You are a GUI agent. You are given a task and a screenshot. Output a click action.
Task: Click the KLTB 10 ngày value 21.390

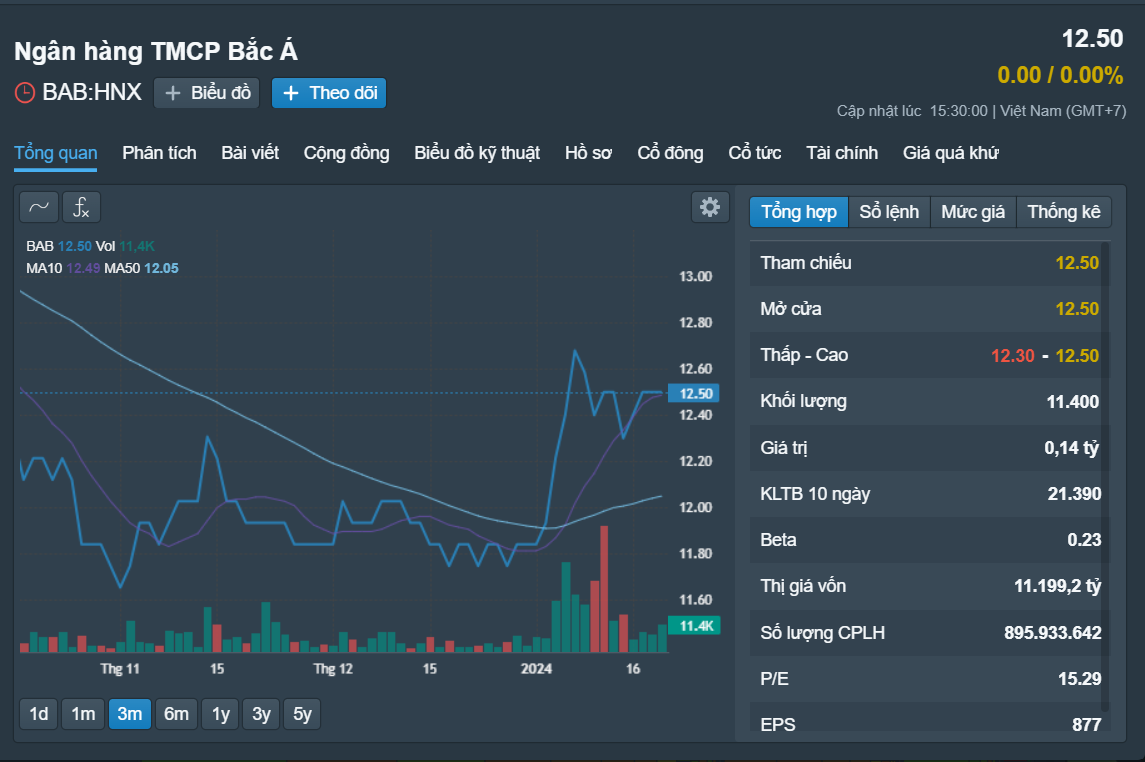(1074, 494)
